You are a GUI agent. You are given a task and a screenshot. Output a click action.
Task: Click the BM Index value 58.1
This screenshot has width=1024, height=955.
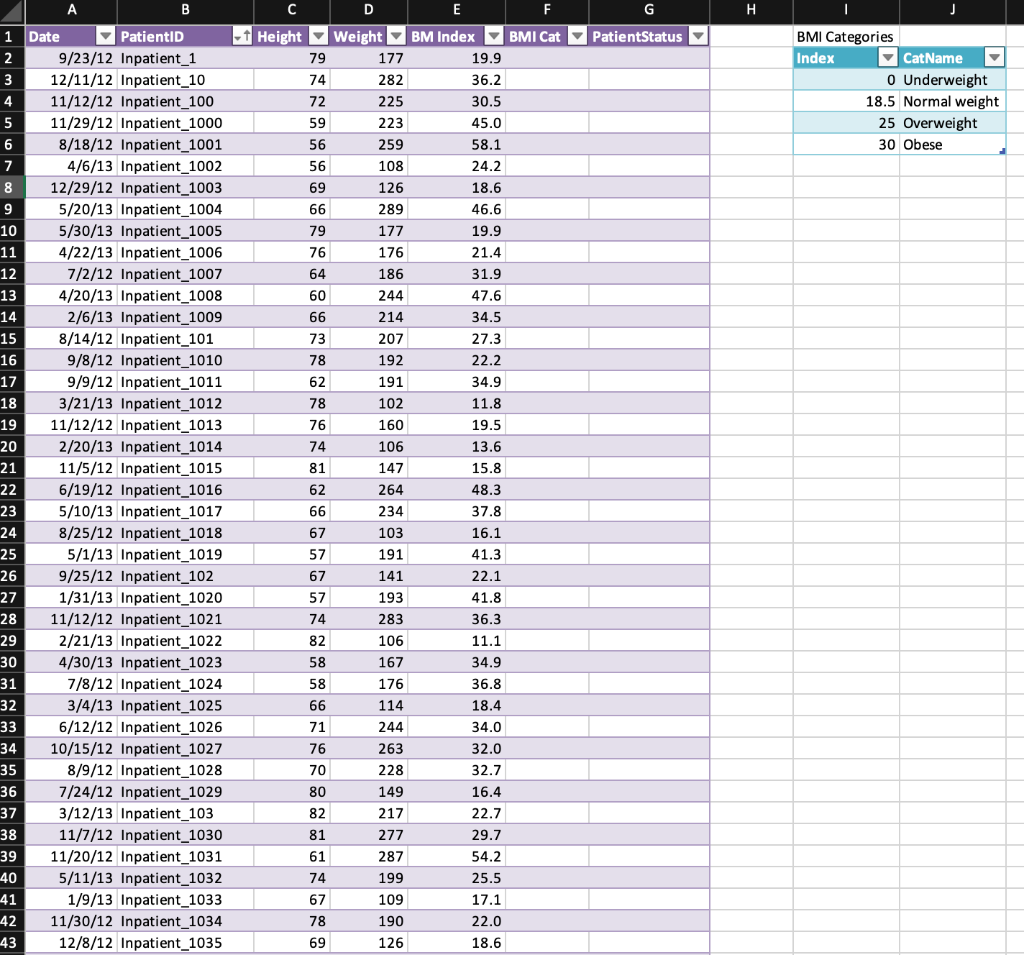(x=456, y=144)
